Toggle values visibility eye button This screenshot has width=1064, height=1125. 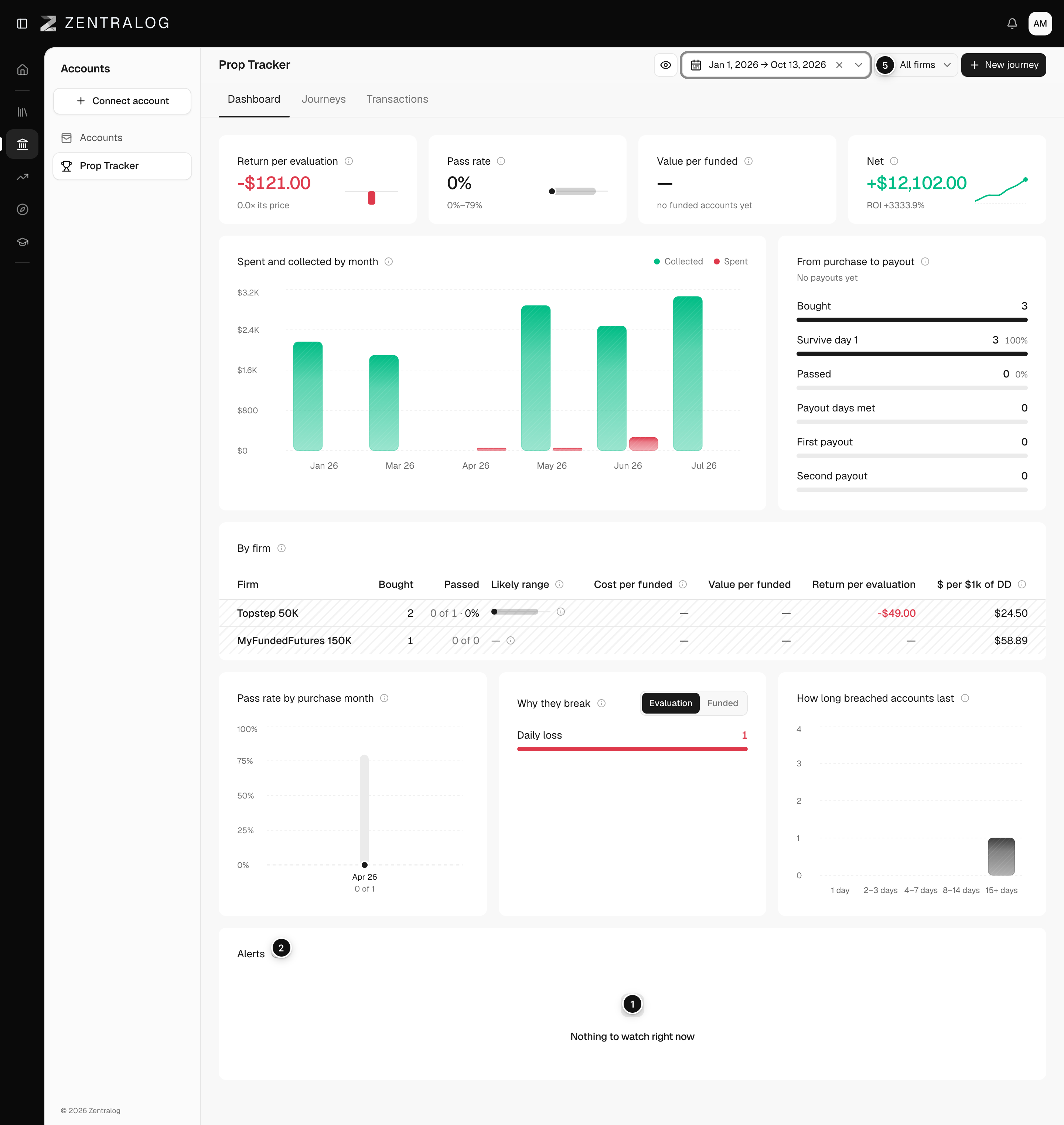(665, 65)
